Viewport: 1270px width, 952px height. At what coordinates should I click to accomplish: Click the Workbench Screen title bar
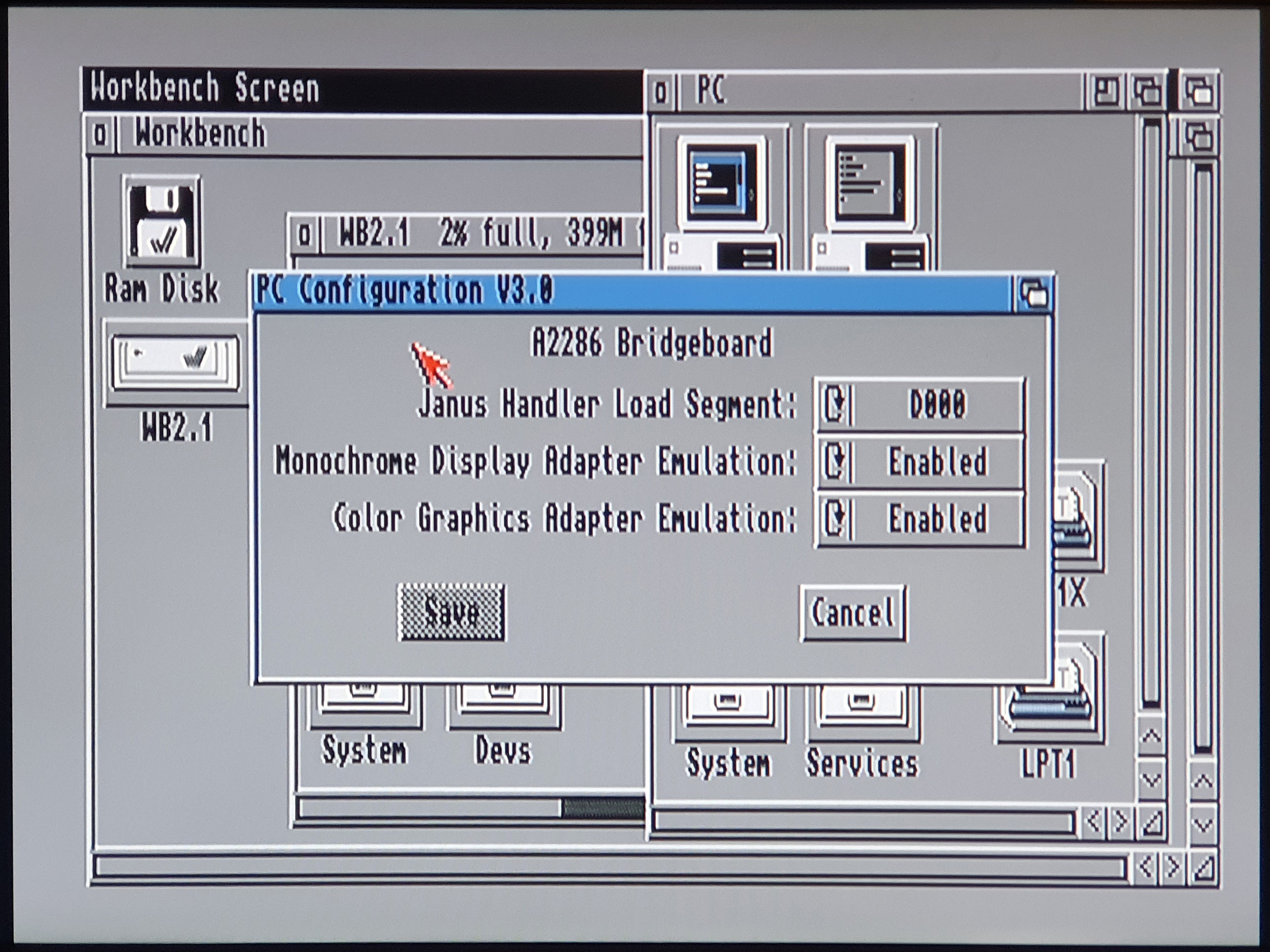tap(363, 90)
